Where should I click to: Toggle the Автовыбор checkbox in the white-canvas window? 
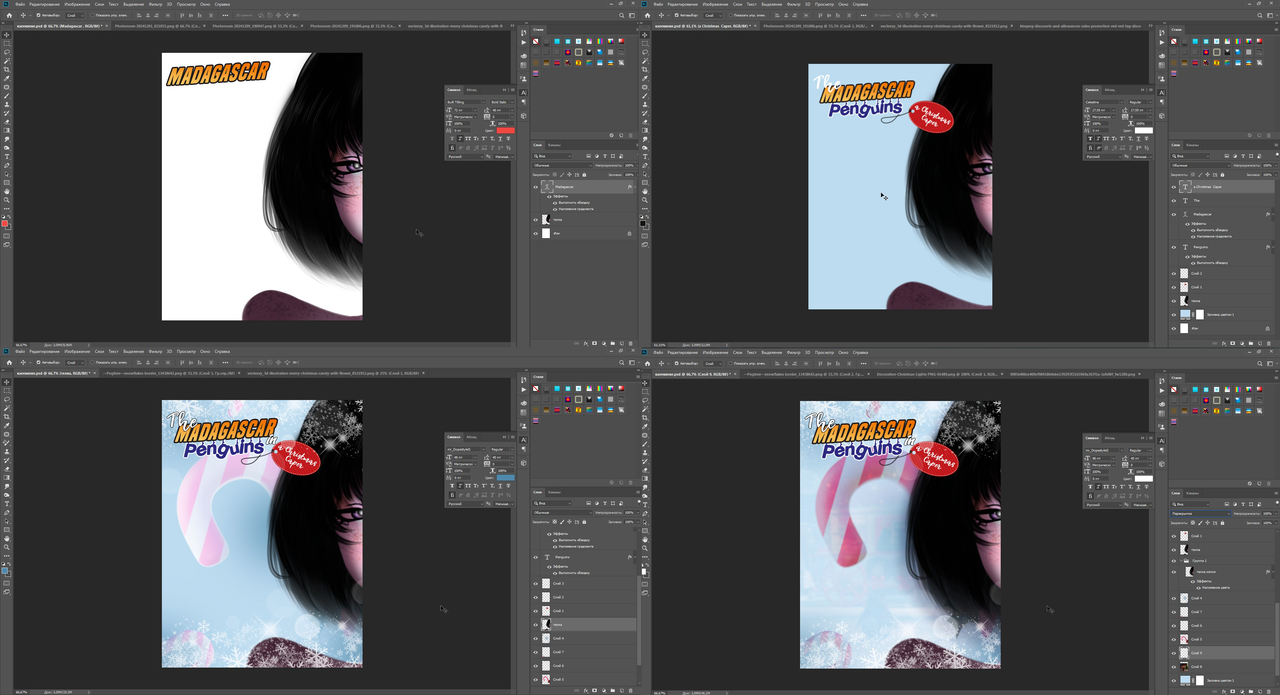pyautogui.click(x=38, y=15)
